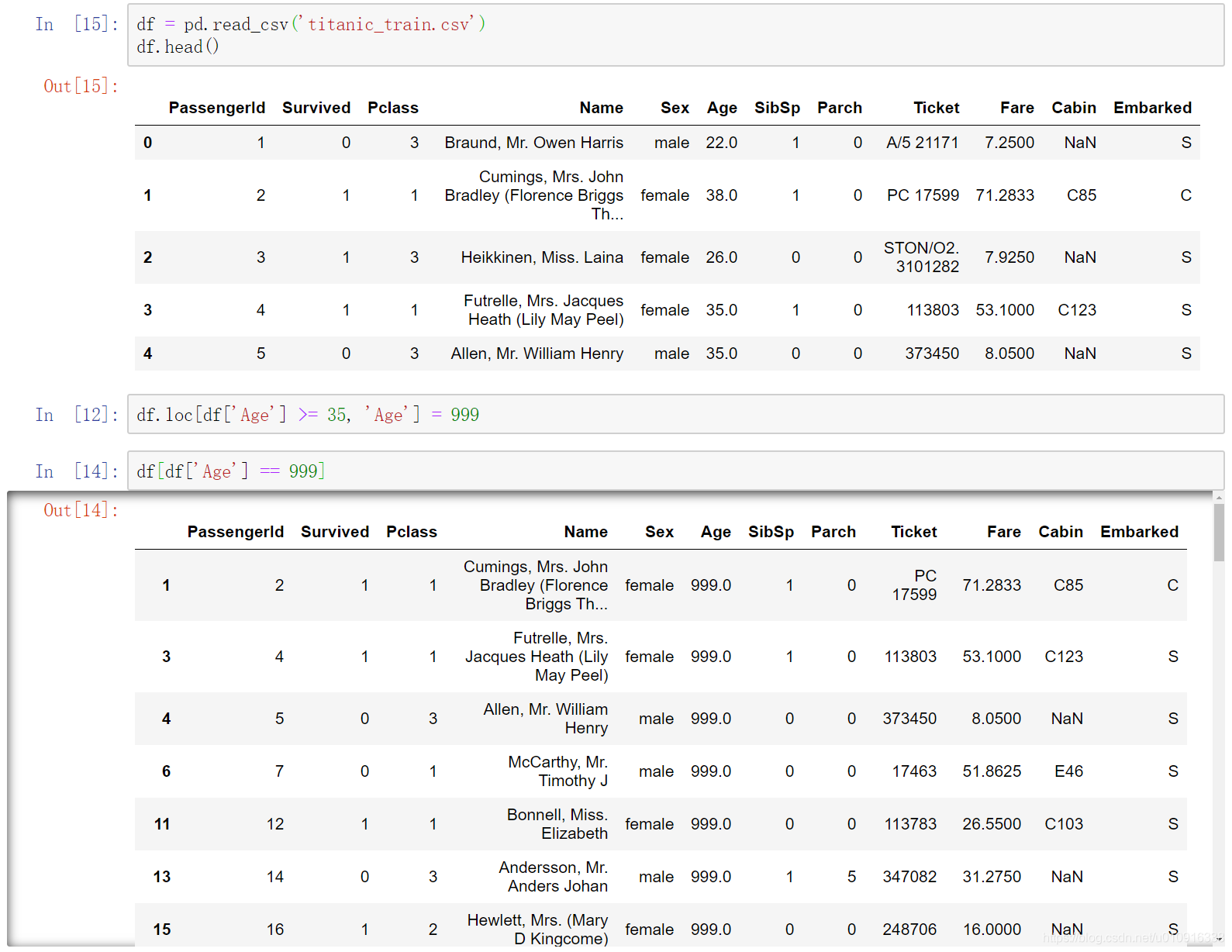Viewport: 1232px width, 952px height.
Task: Click age value 22.0 in first table
Action: coord(722,143)
